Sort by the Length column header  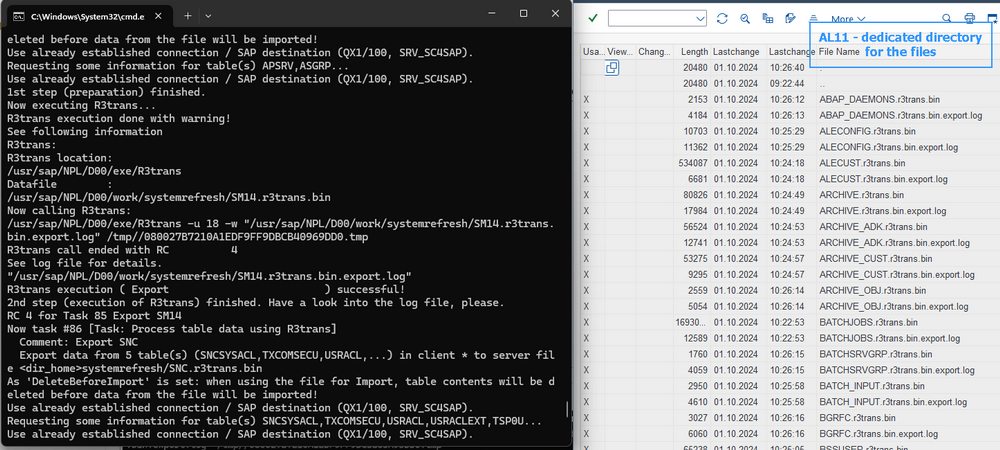pos(694,52)
